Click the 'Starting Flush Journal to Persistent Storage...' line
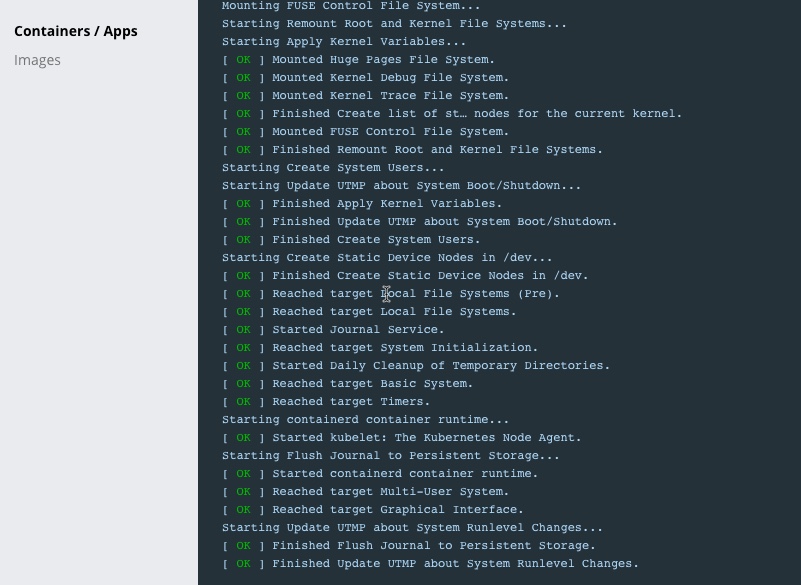 click(x=390, y=456)
